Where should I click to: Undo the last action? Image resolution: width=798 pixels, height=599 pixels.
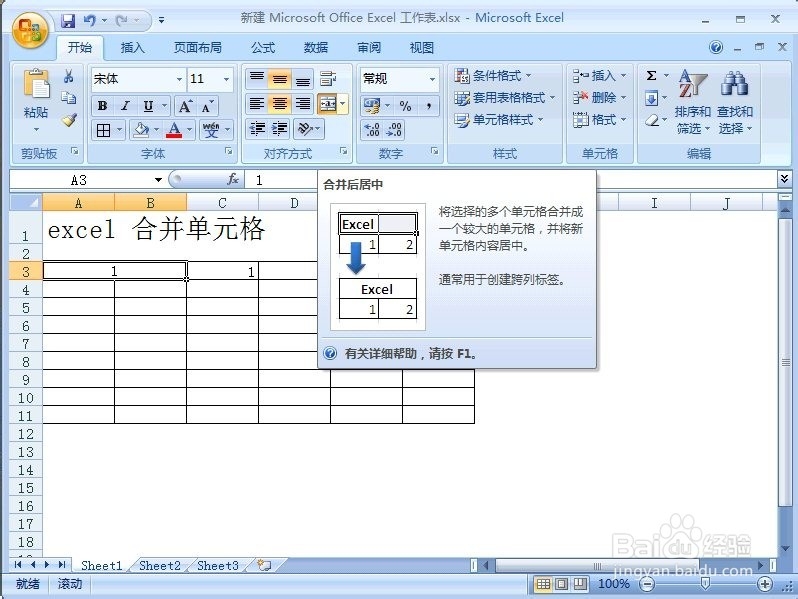coord(90,20)
